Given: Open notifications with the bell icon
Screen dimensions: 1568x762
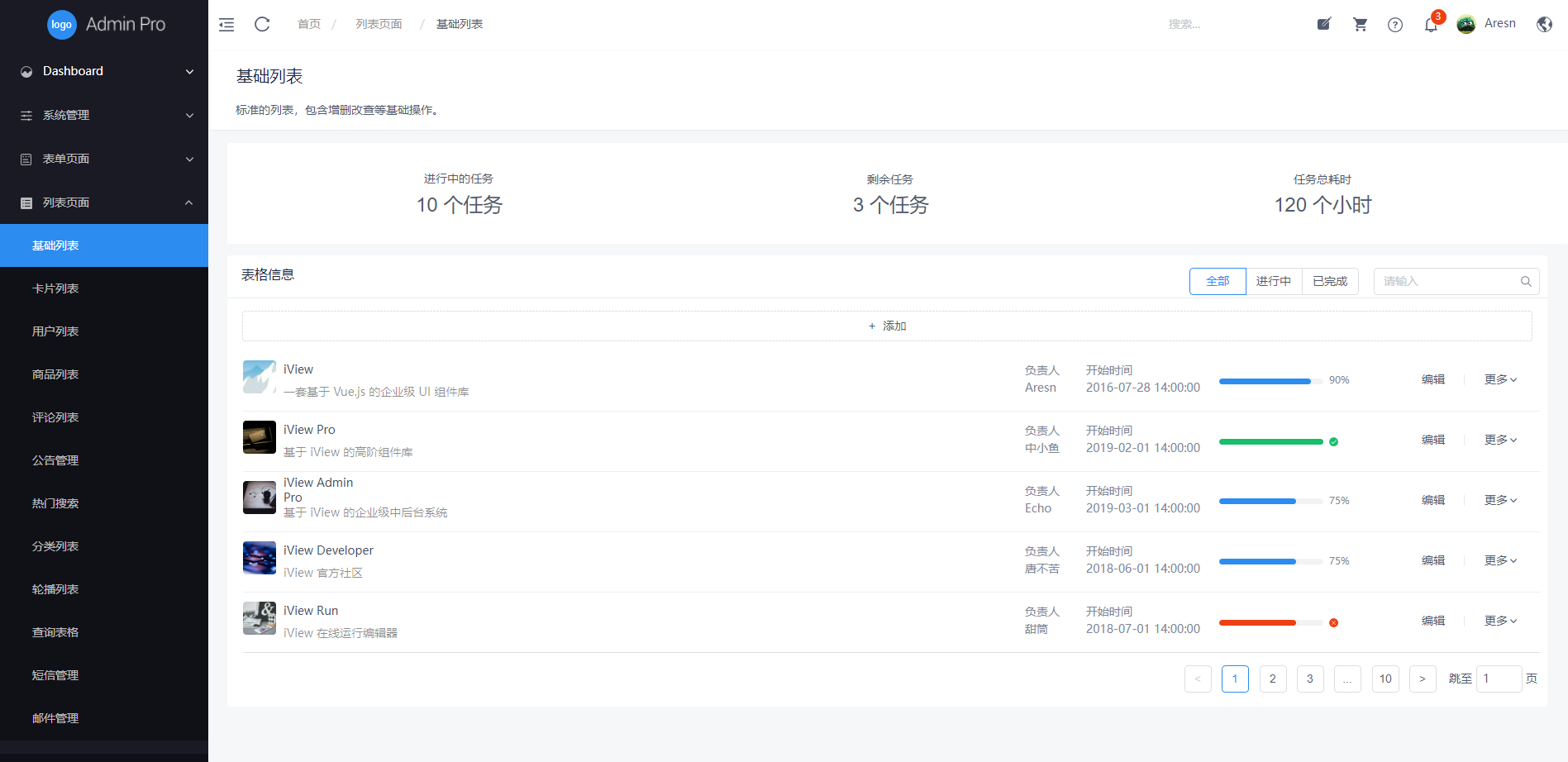Looking at the screenshot, I should (x=1430, y=26).
